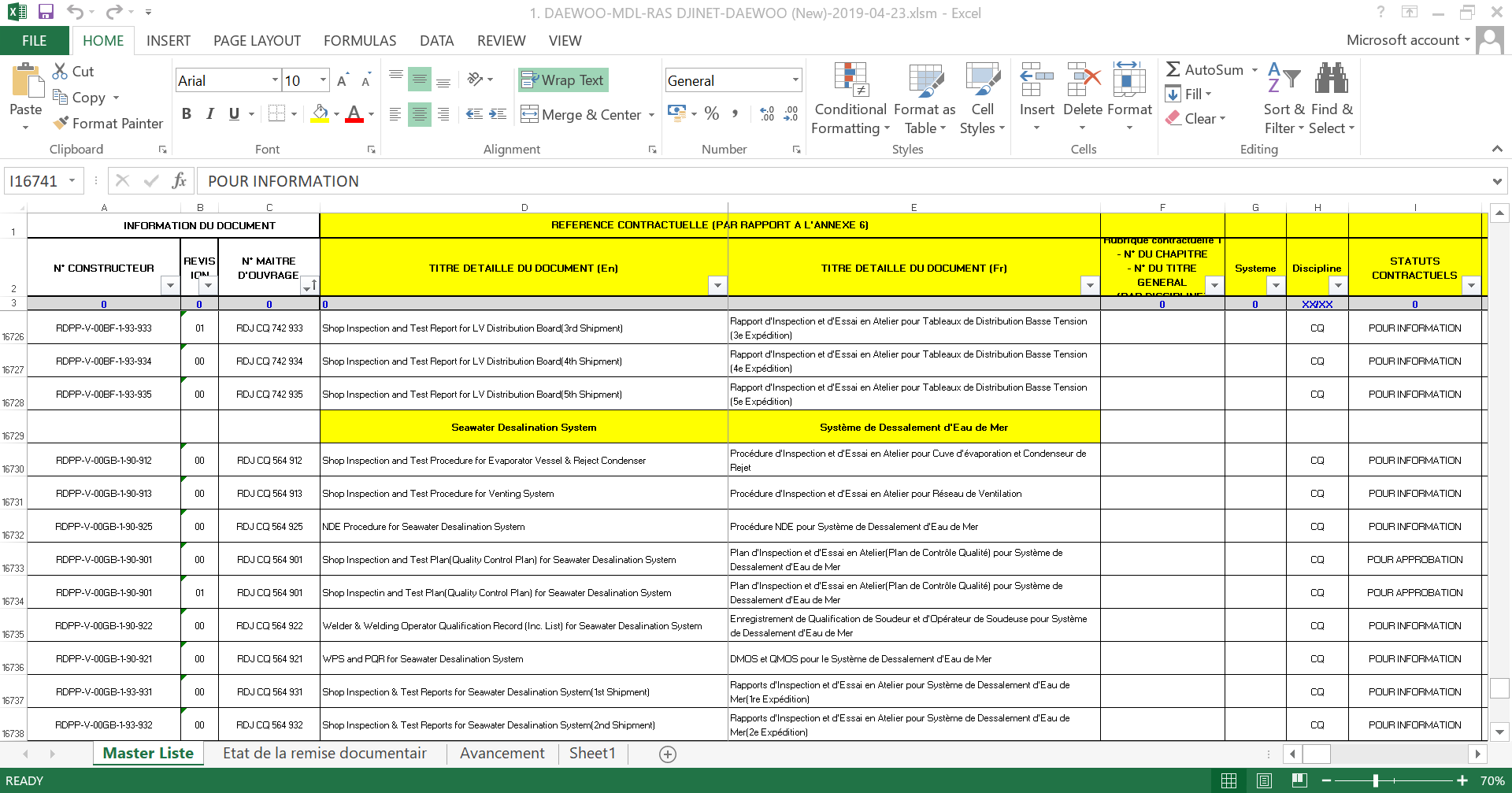Open filter dropdown for STATUTS CONTRACTUELS

coord(1471,285)
